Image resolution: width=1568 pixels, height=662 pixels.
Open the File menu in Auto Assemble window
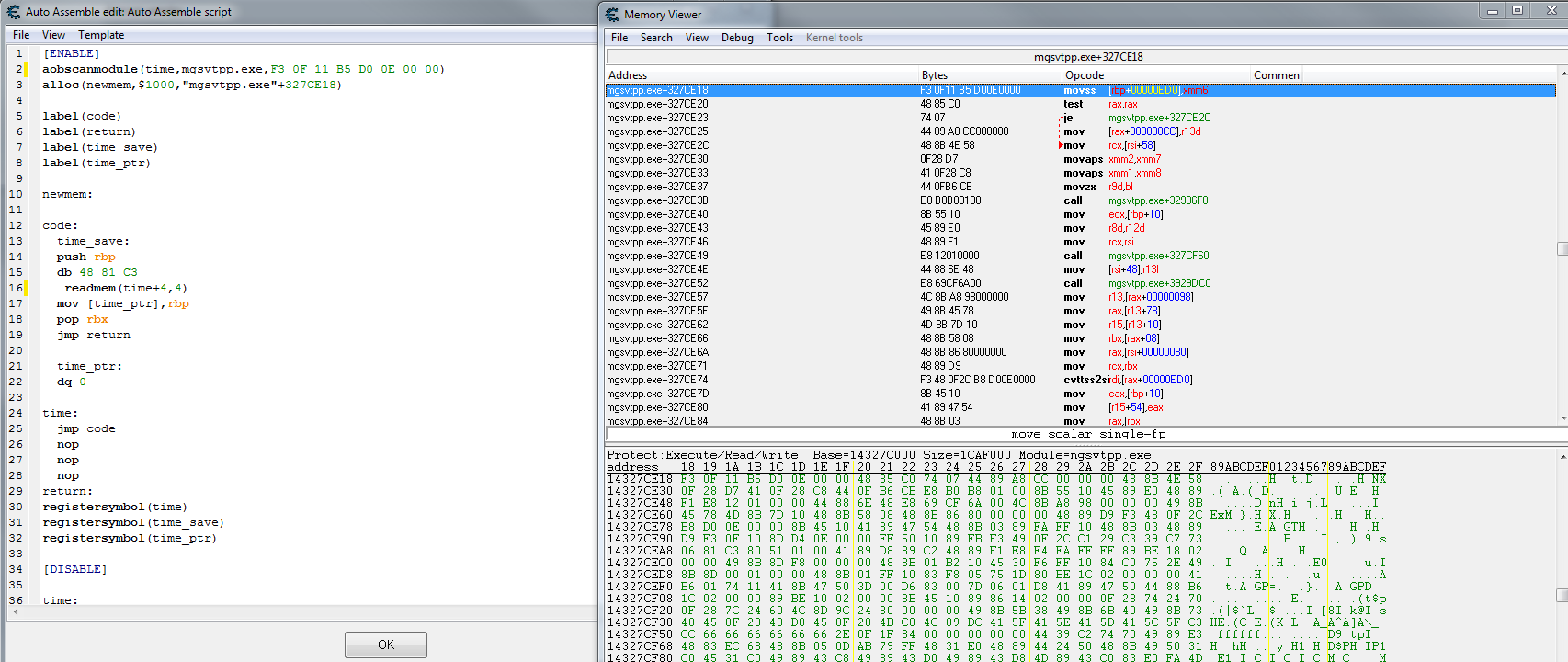[x=21, y=35]
